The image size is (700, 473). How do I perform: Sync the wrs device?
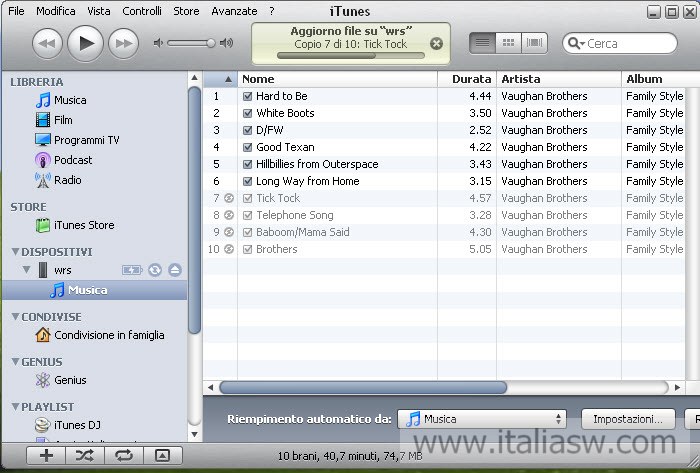click(155, 270)
